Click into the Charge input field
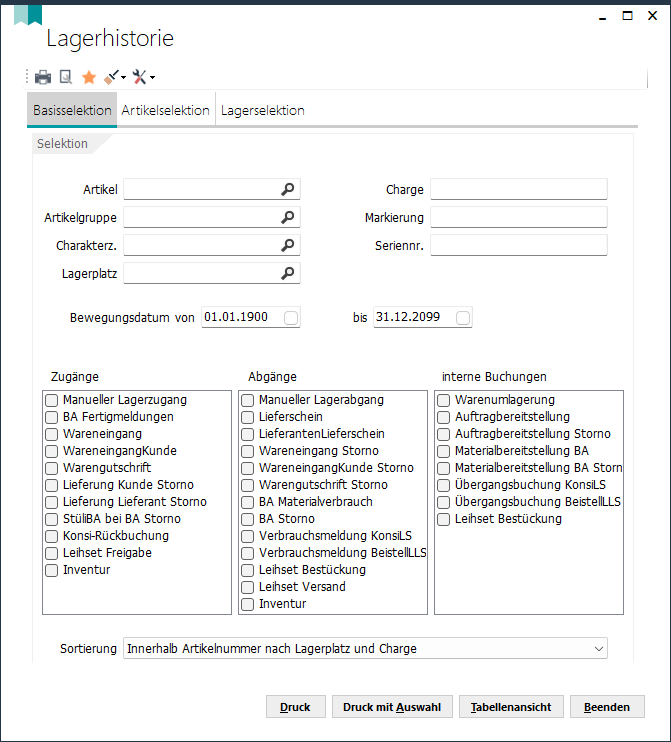The height and width of the screenshot is (742, 671). [x=519, y=189]
